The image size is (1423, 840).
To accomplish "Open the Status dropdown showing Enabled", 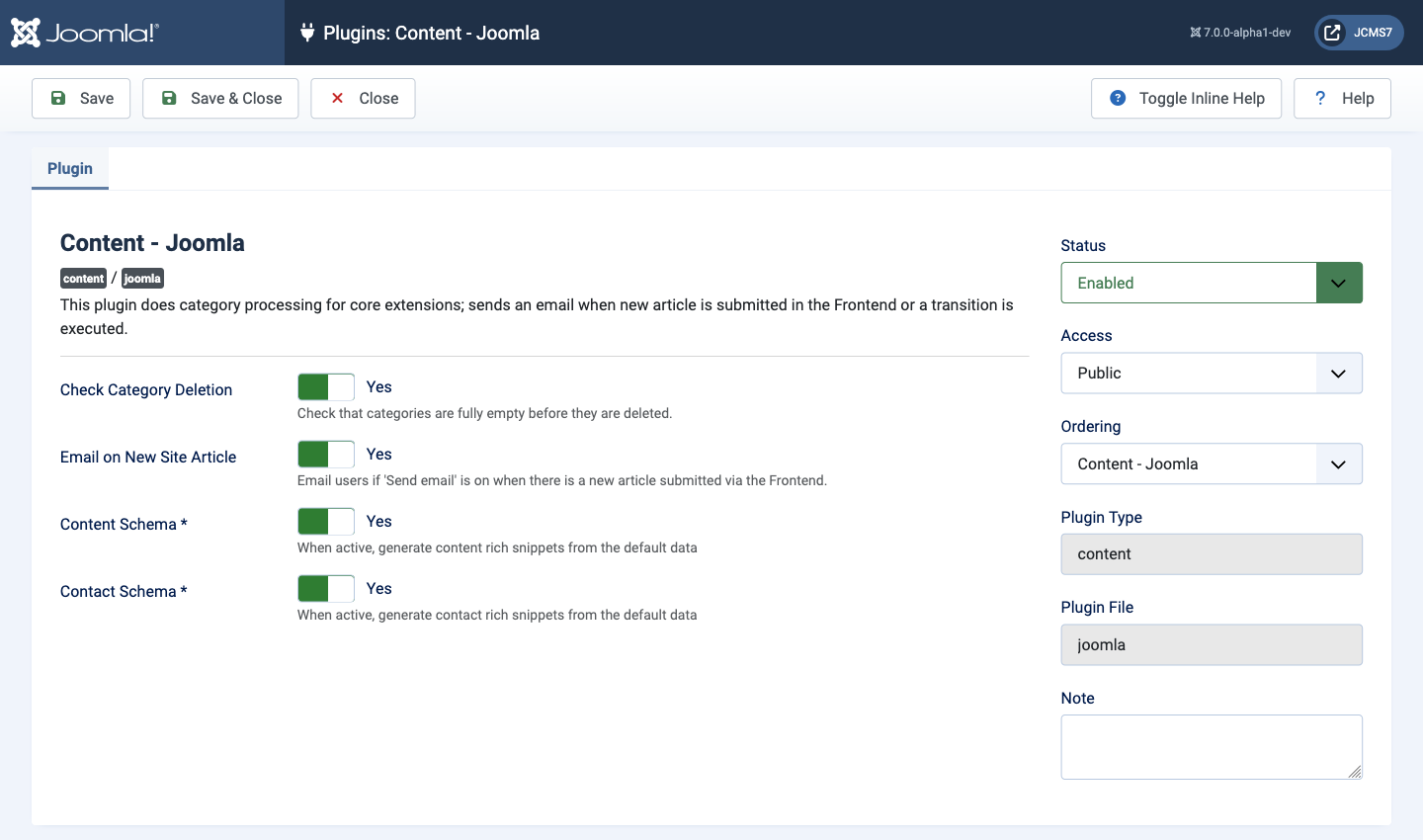I will 1212,283.
